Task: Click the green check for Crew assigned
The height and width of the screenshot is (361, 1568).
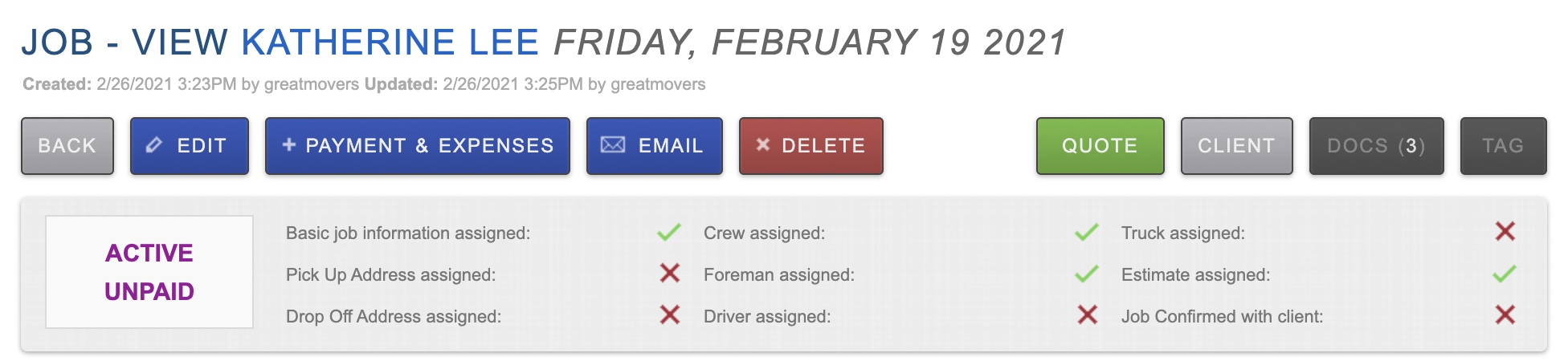Action: coord(1087,233)
